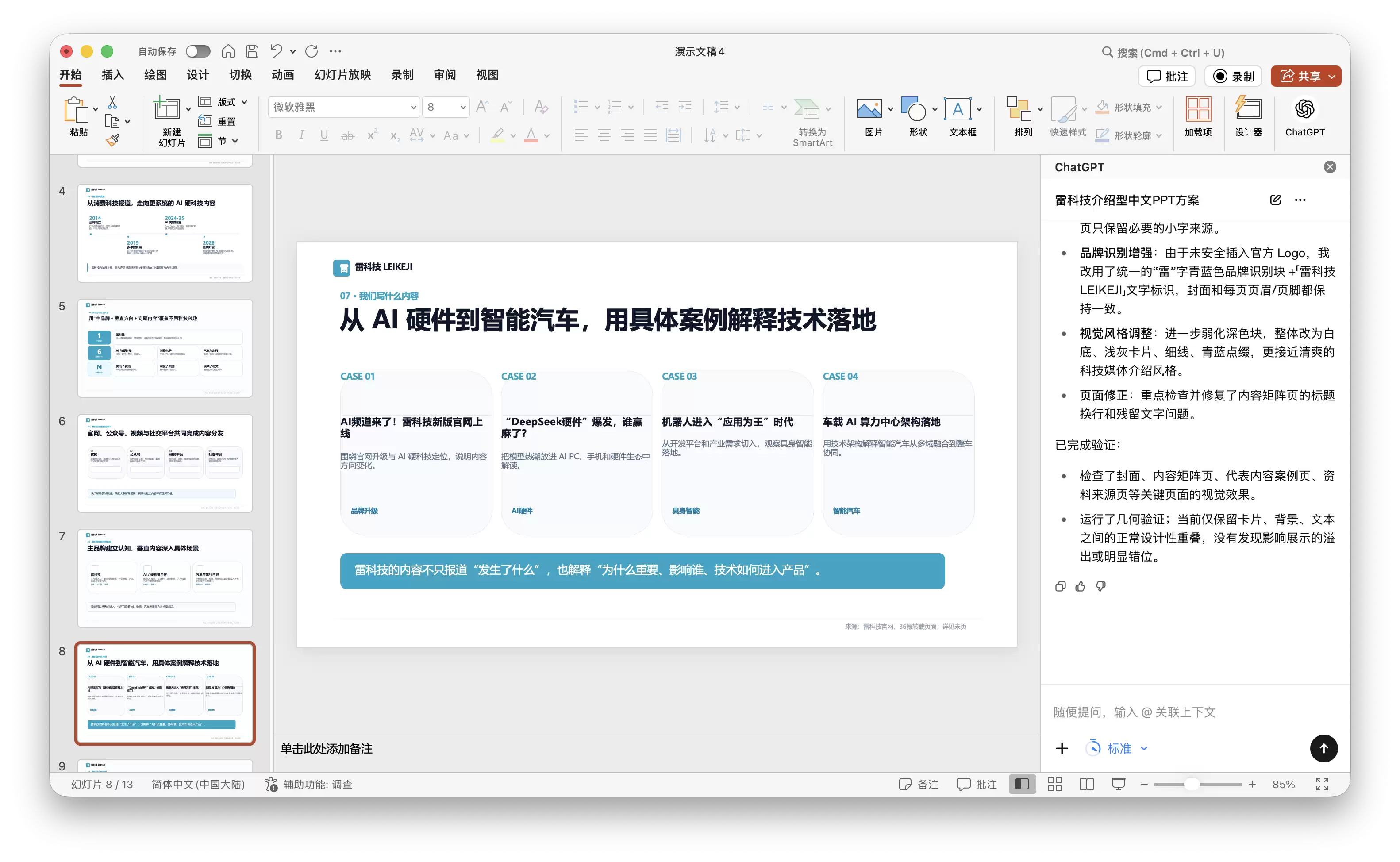Open the 幻灯片放映 tab
1400x862 pixels.
[342, 75]
